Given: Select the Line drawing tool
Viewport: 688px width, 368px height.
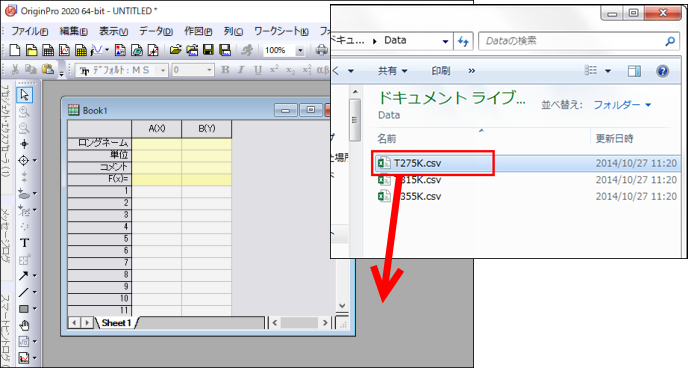Looking at the screenshot, I should 24,292.
